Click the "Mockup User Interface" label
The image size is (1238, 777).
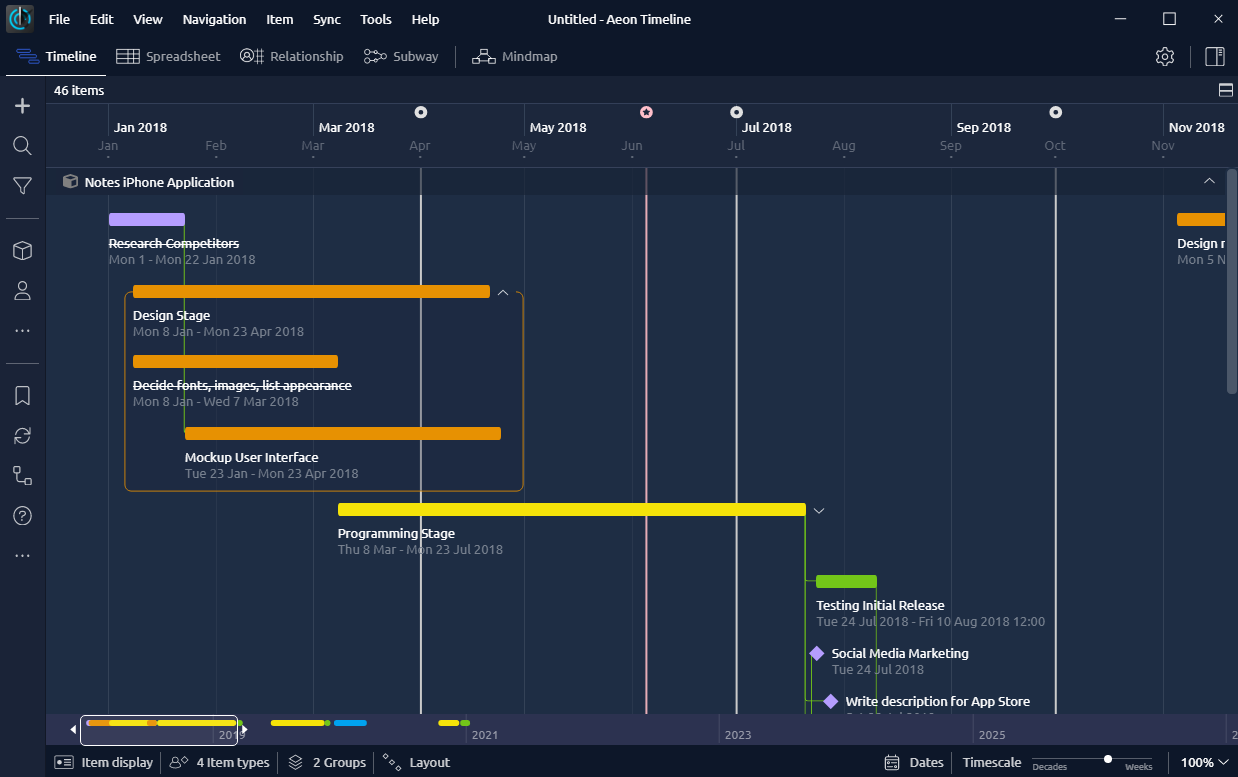point(252,457)
